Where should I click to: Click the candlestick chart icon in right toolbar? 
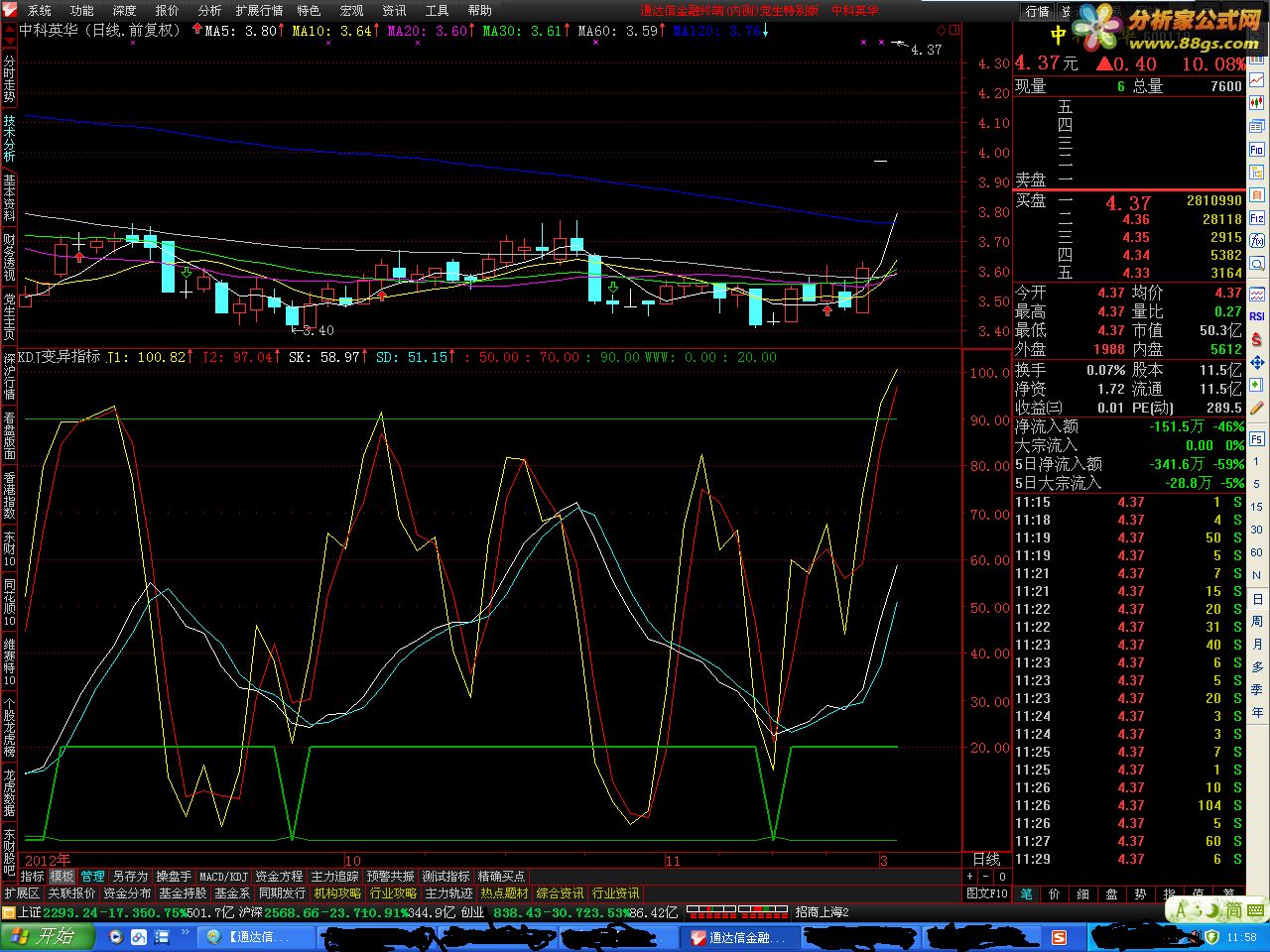coord(1257,102)
